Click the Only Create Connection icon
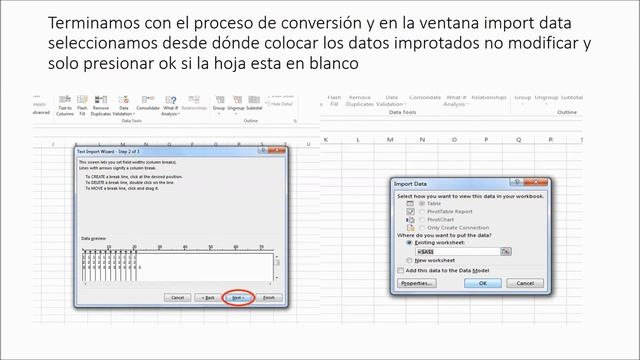 [x=410, y=228]
